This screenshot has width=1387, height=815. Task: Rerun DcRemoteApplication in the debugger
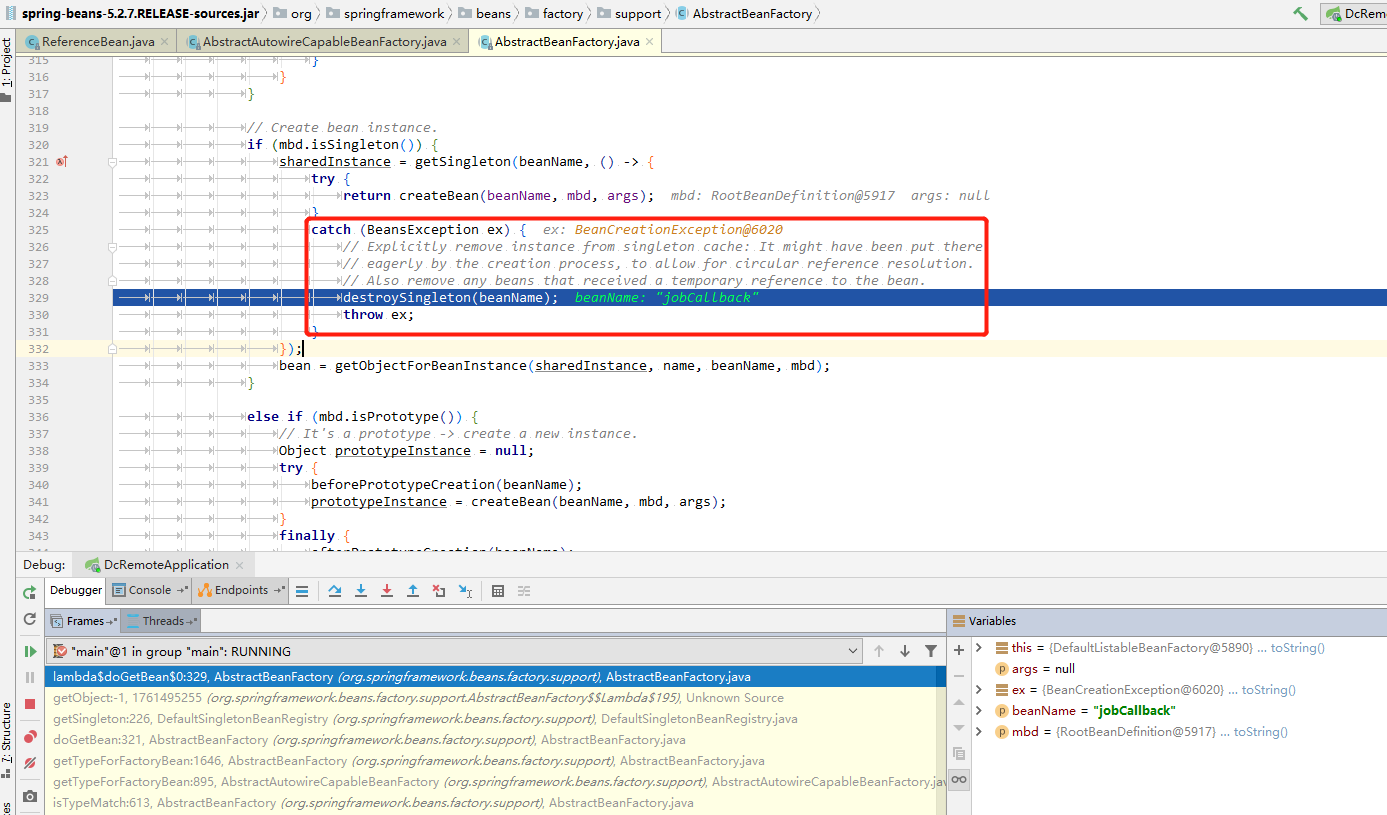tap(30, 592)
